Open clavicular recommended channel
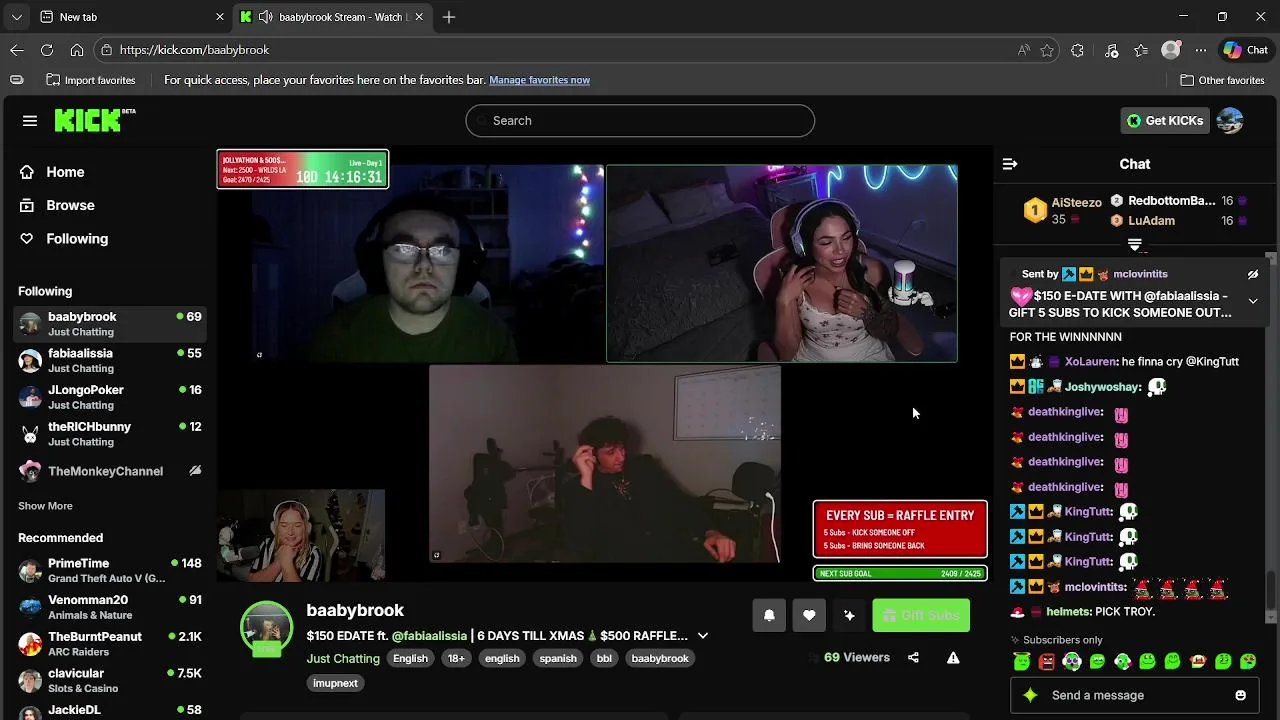Image resolution: width=1280 pixels, height=720 pixels. (110, 680)
